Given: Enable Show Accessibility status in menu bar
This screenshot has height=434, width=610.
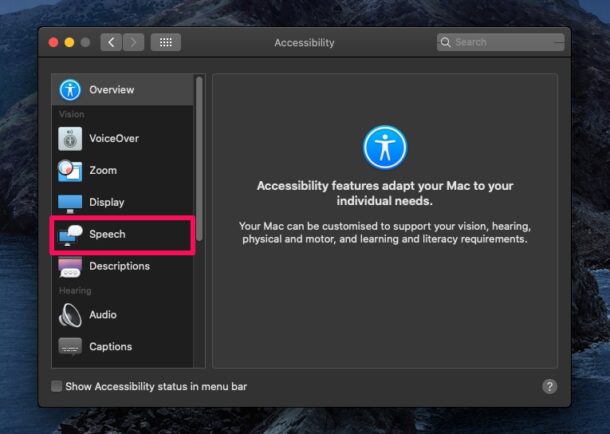Looking at the screenshot, I should pyautogui.click(x=56, y=386).
